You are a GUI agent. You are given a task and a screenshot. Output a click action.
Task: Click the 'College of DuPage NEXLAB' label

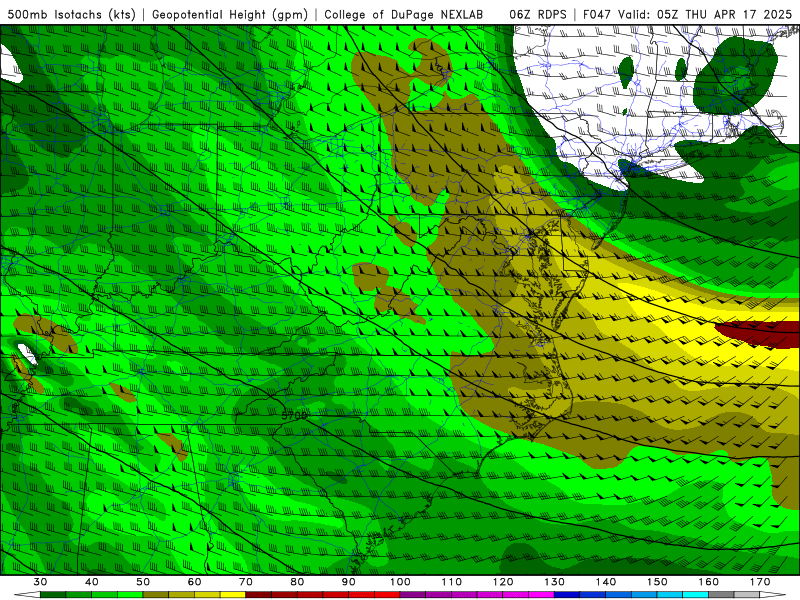click(x=404, y=14)
